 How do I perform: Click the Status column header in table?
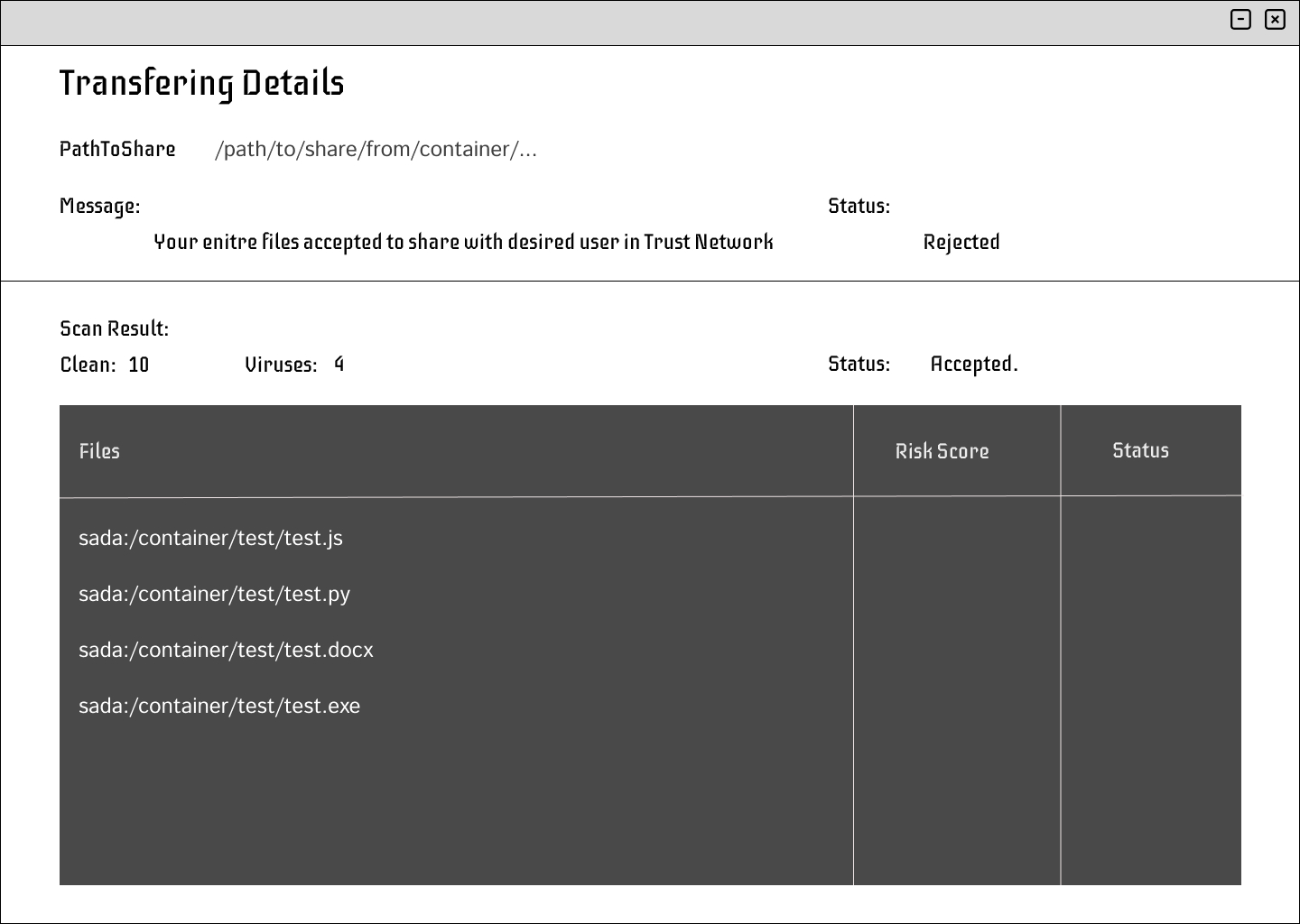point(1140,450)
